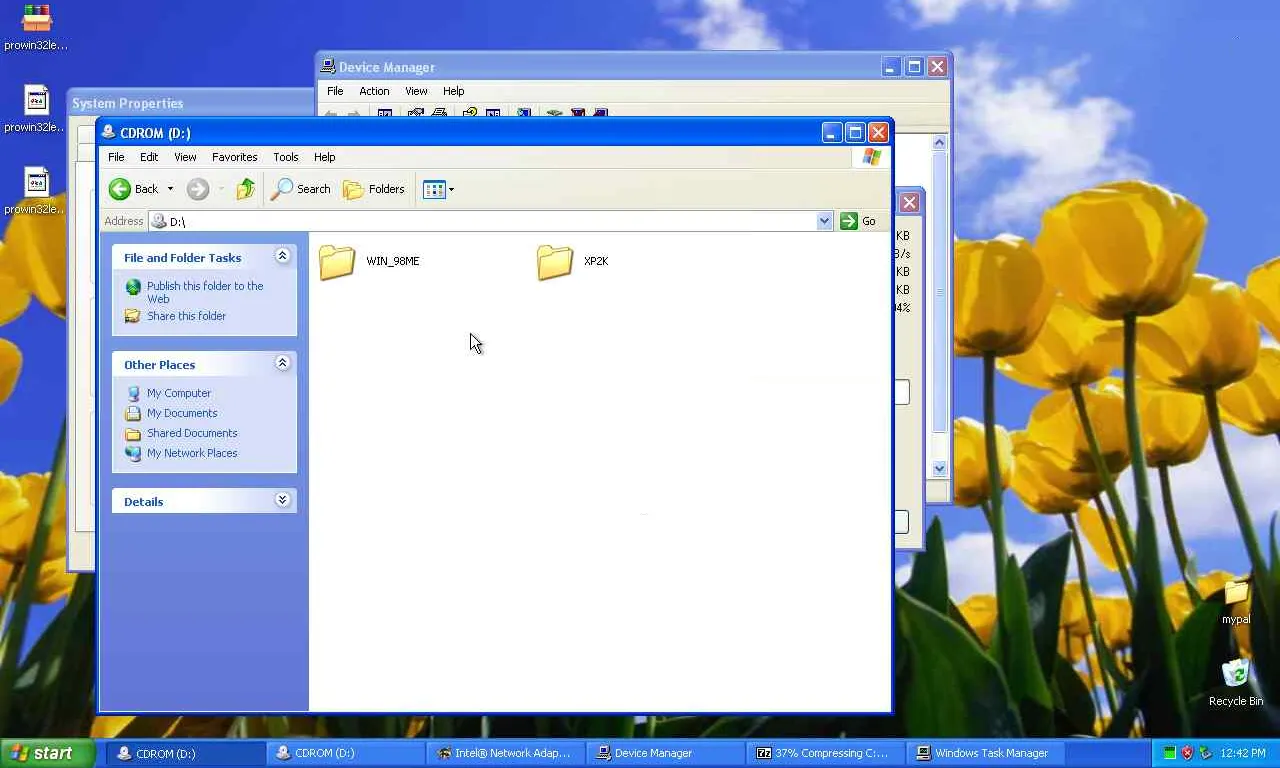Click the Go button beside address bar

coord(859,221)
